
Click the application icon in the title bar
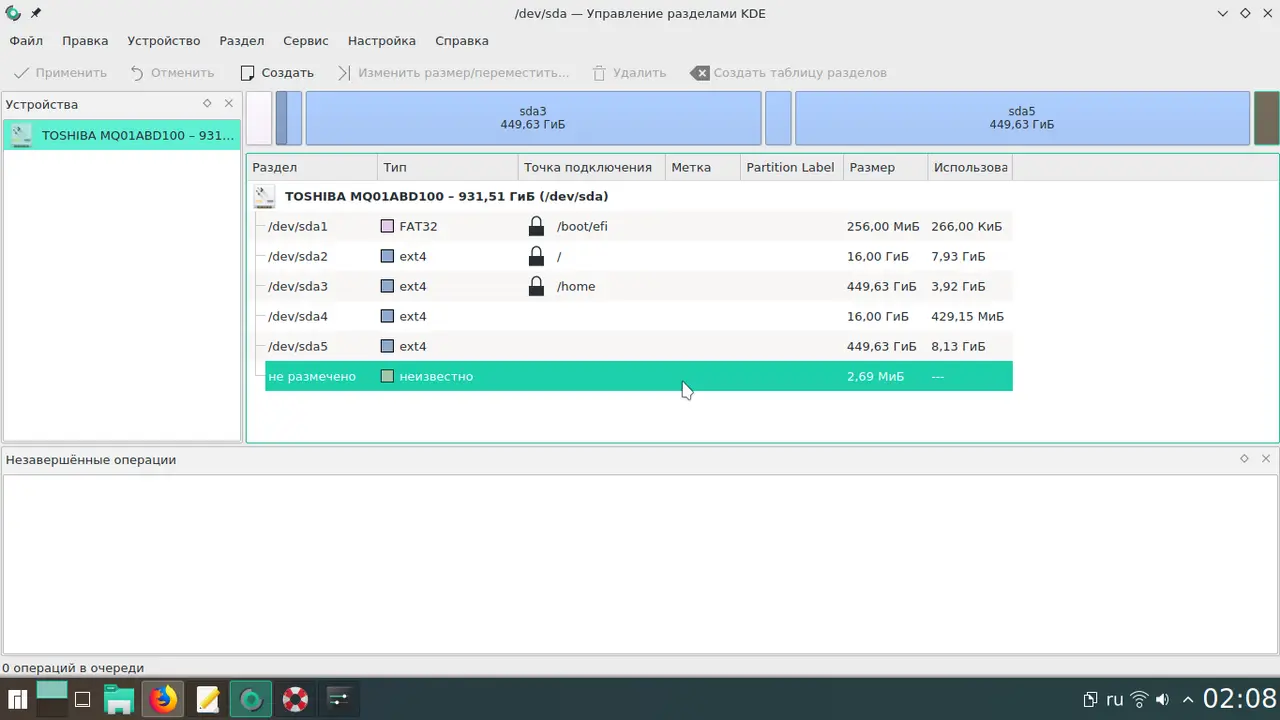point(13,13)
